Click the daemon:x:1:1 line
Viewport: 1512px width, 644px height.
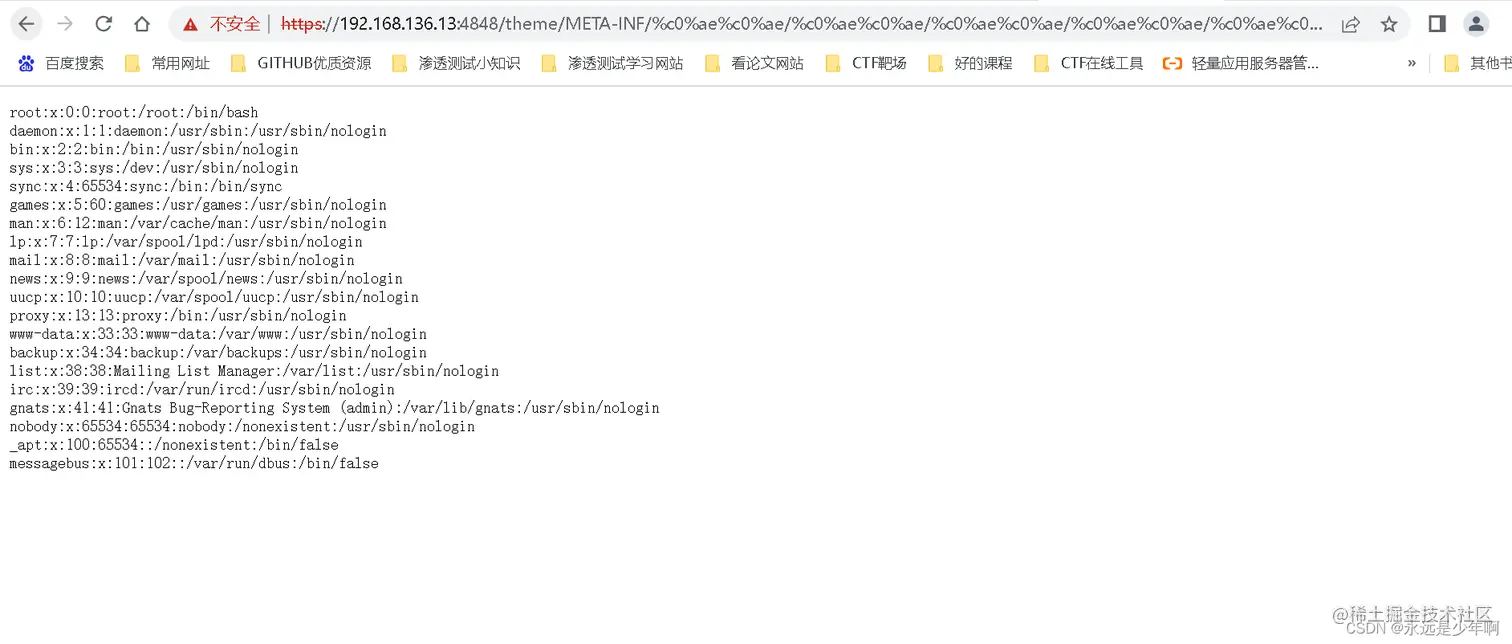198,131
